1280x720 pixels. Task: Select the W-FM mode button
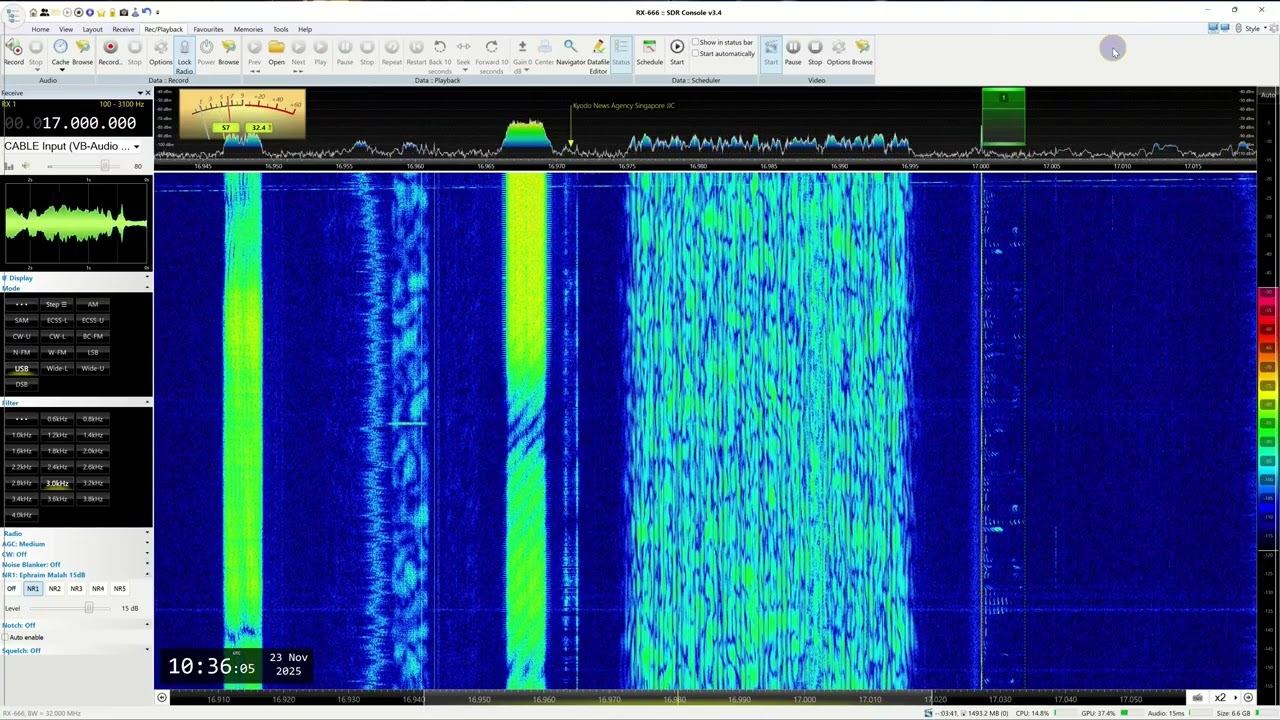(x=57, y=352)
